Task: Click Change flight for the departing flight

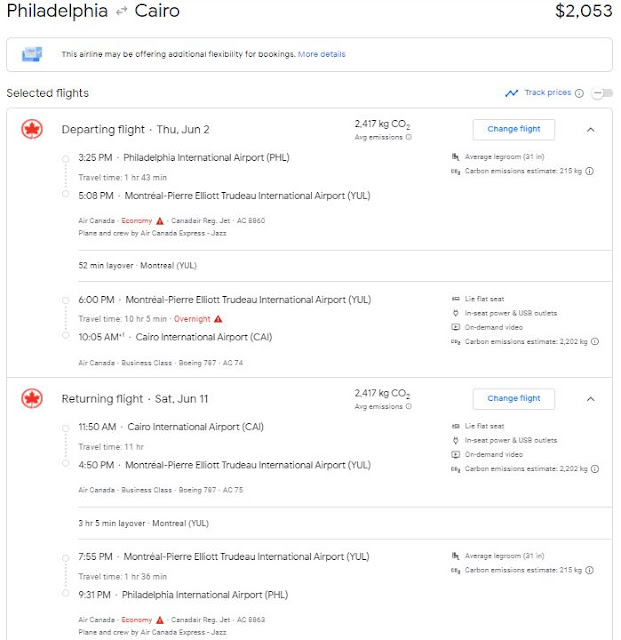Action: [x=513, y=129]
